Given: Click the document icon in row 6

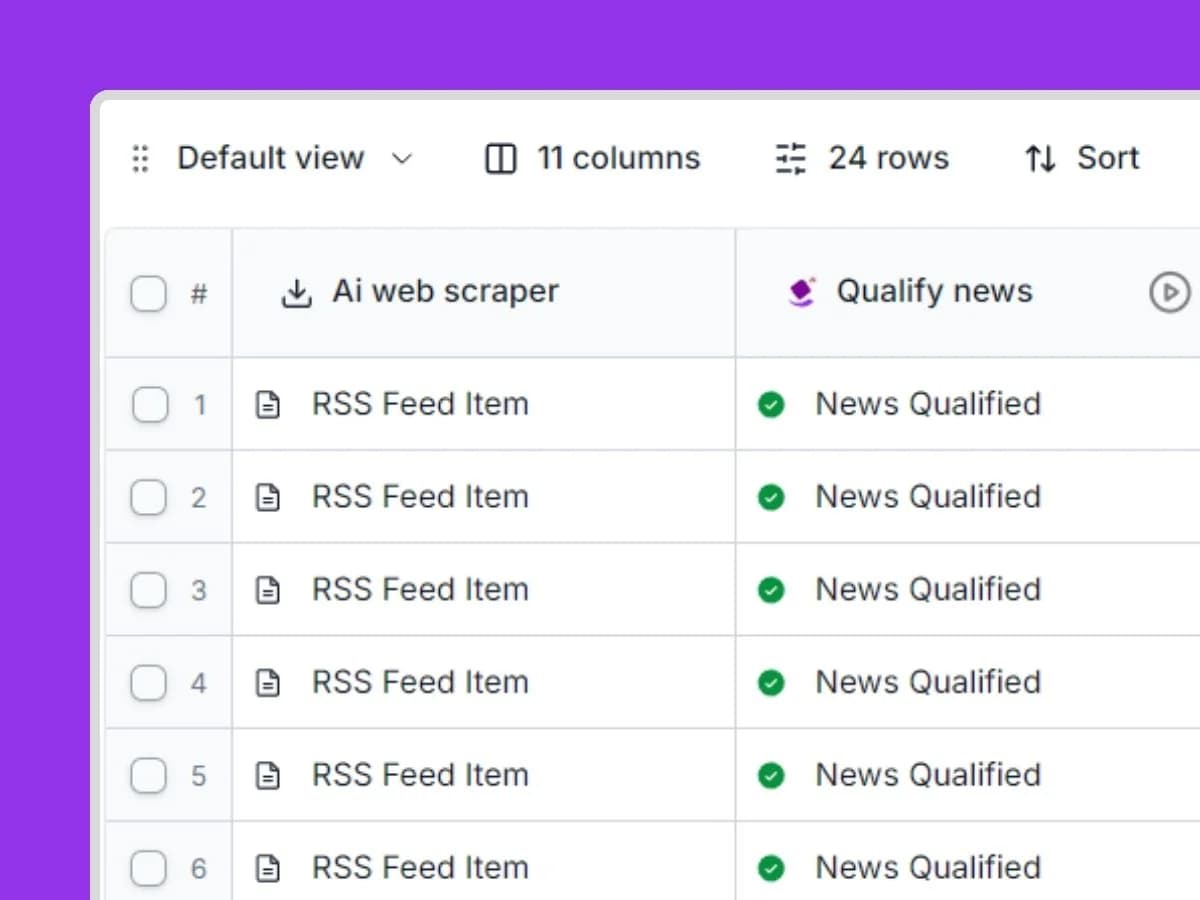Looking at the screenshot, I should tap(268, 866).
